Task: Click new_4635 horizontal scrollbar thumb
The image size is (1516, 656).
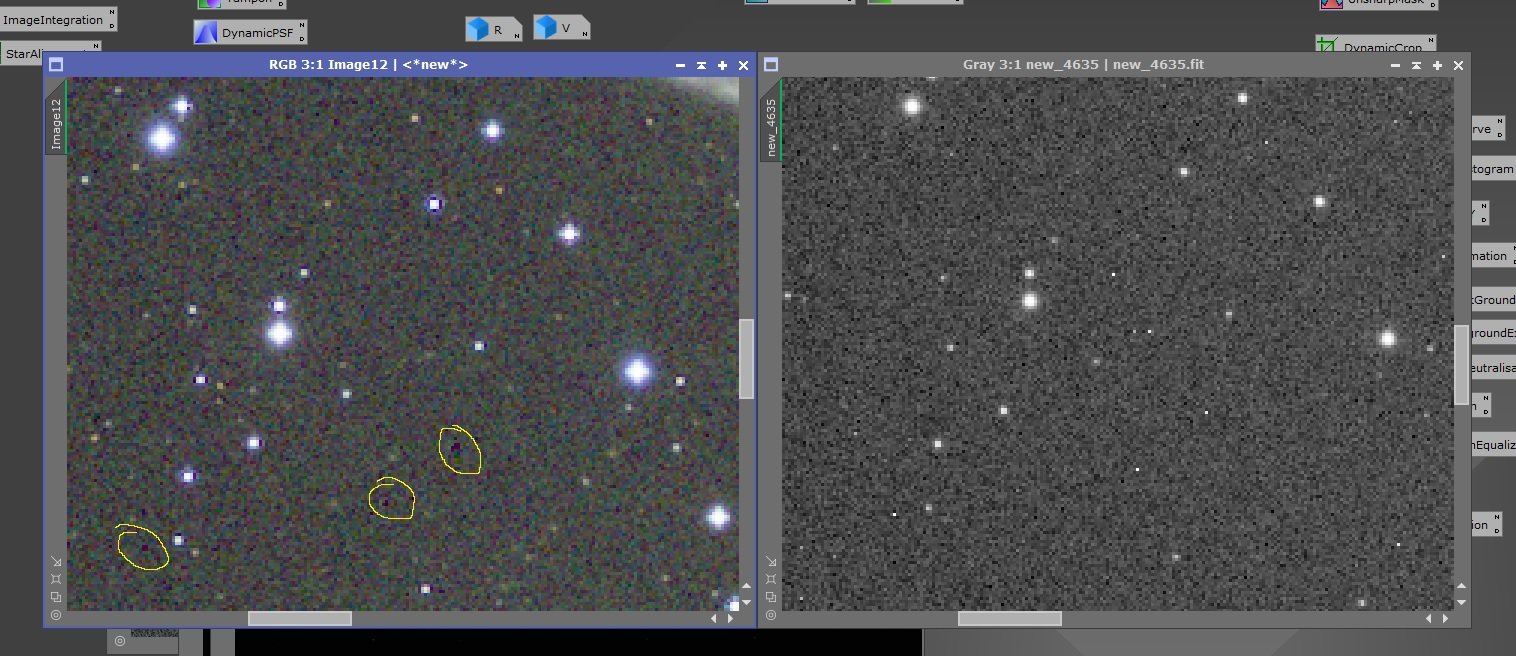Action: [1010, 618]
